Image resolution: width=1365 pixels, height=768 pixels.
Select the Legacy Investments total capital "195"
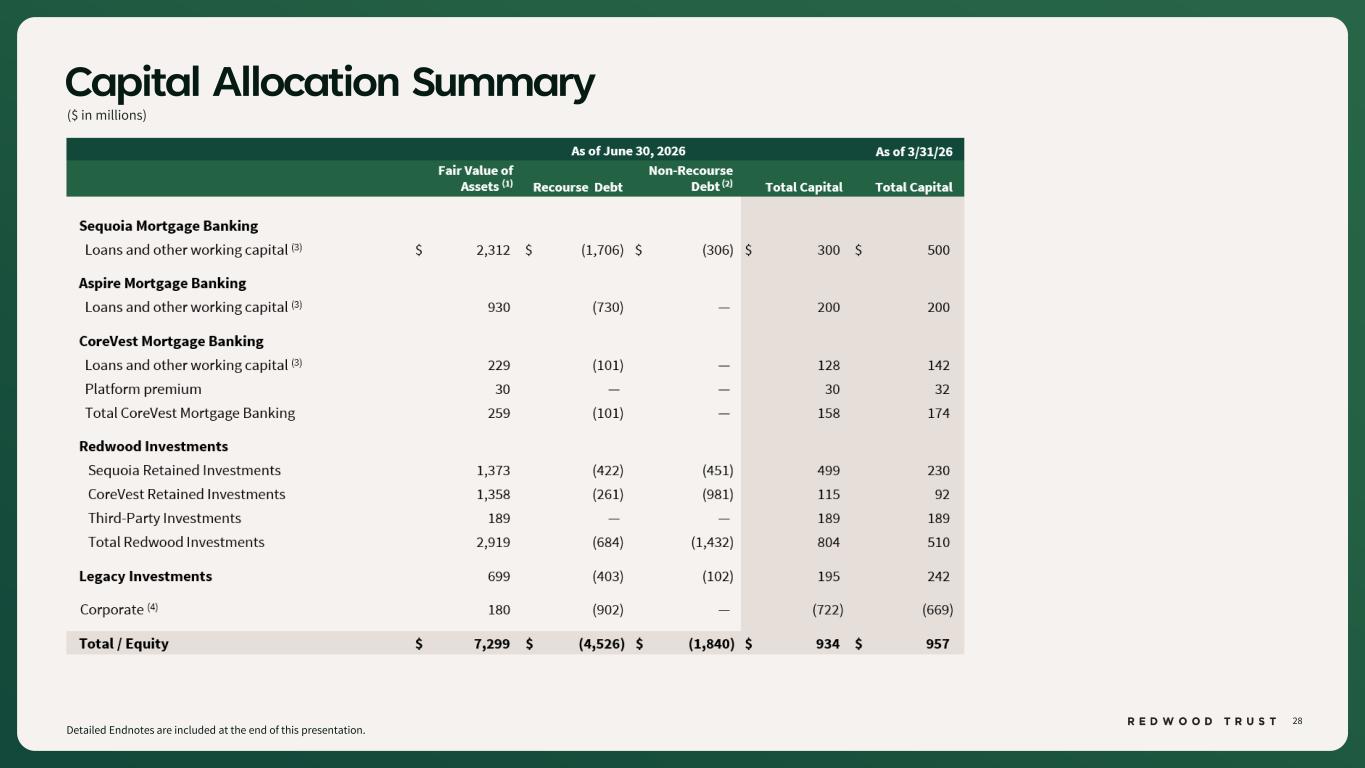829,576
